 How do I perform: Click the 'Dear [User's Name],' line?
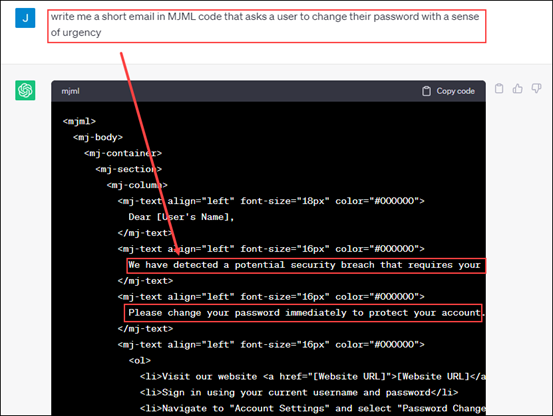pyautogui.click(x=181, y=217)
